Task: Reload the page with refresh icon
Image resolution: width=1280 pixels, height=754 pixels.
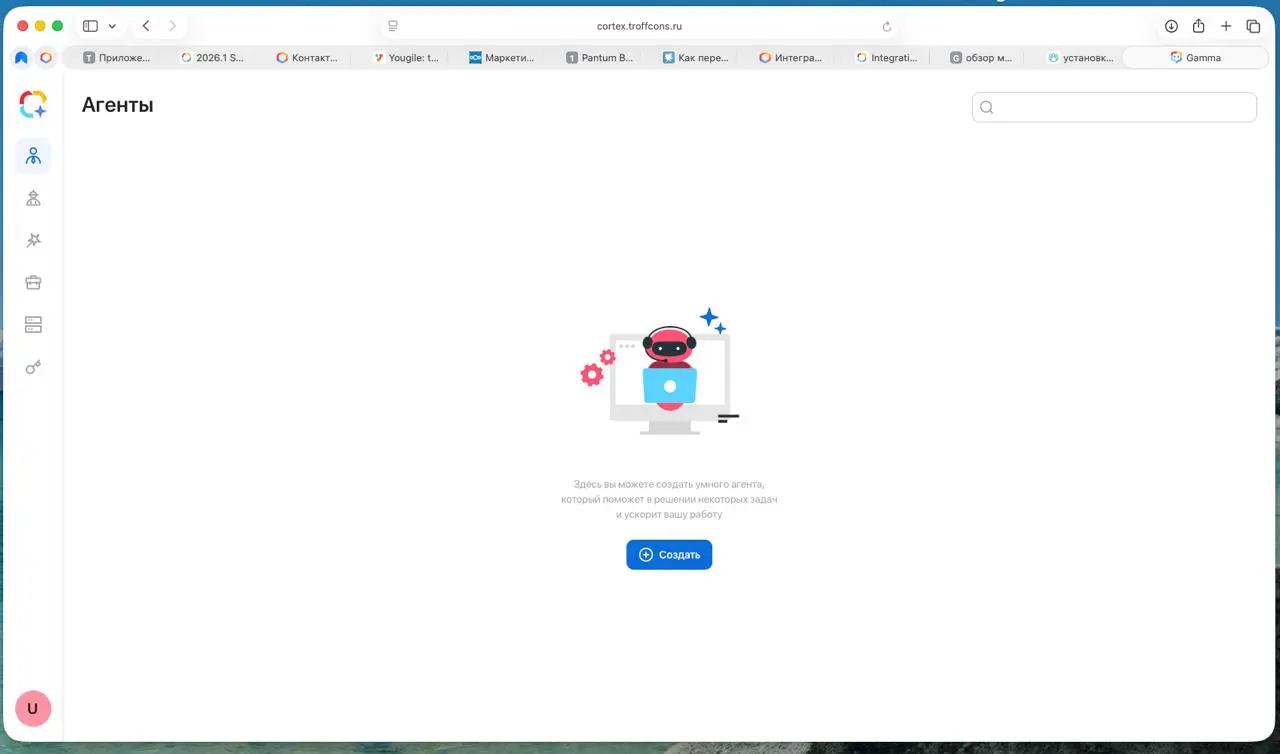Action: point(886,27)
